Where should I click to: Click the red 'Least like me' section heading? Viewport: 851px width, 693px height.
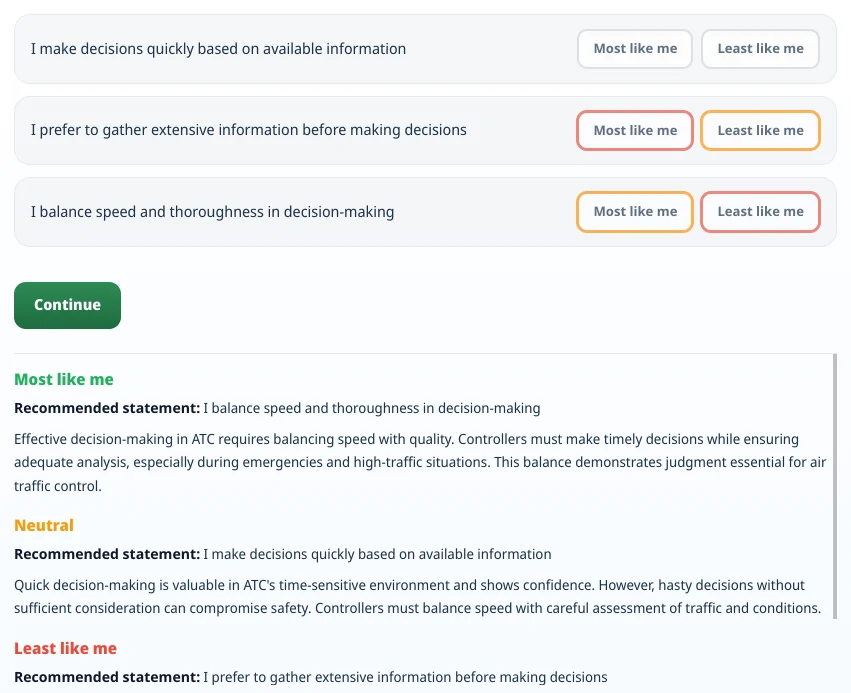65,648
